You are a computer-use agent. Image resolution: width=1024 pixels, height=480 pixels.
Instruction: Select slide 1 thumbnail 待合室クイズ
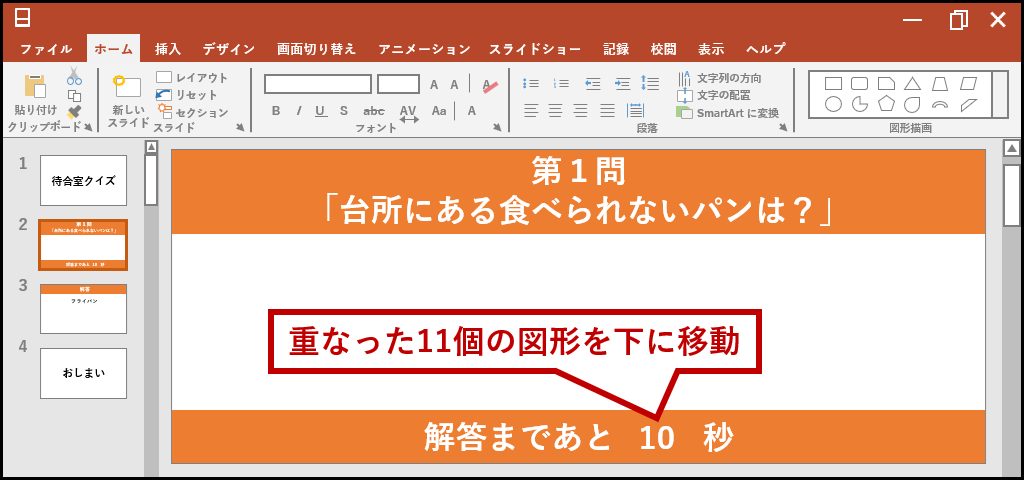(x=84, y=180)
